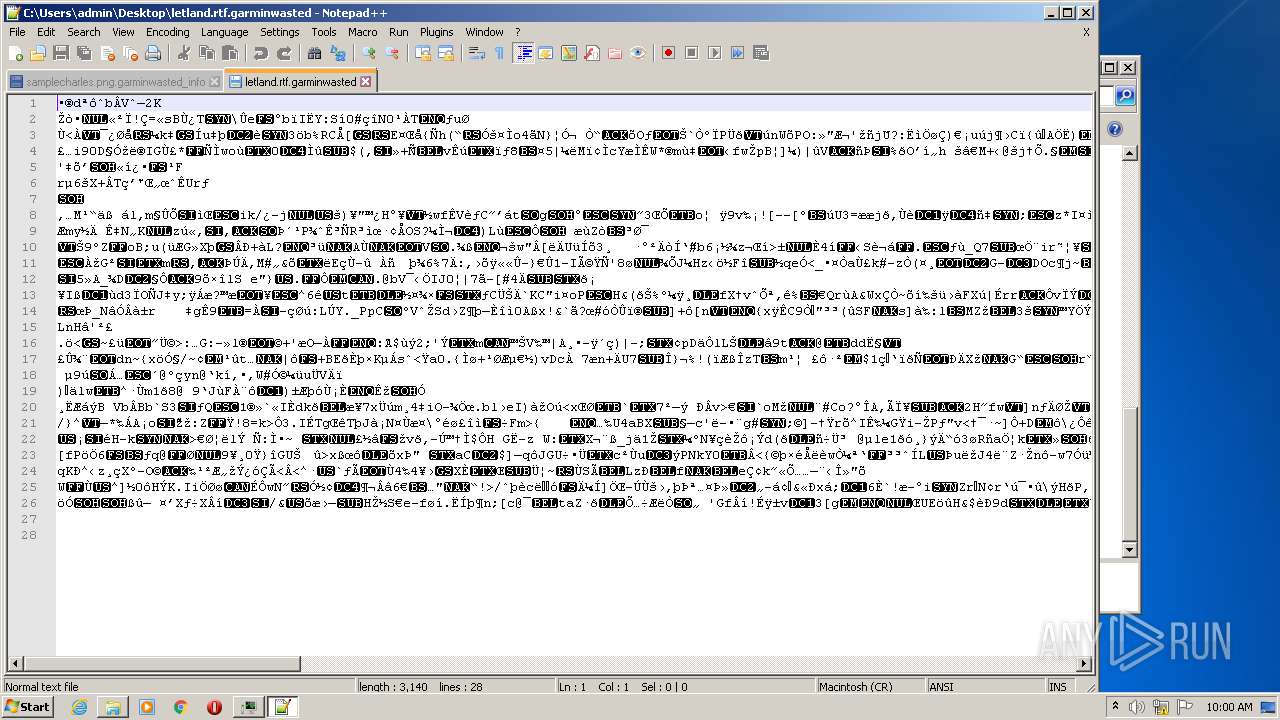
Task: Click the Replace toolbar icon
Action: 337,53
